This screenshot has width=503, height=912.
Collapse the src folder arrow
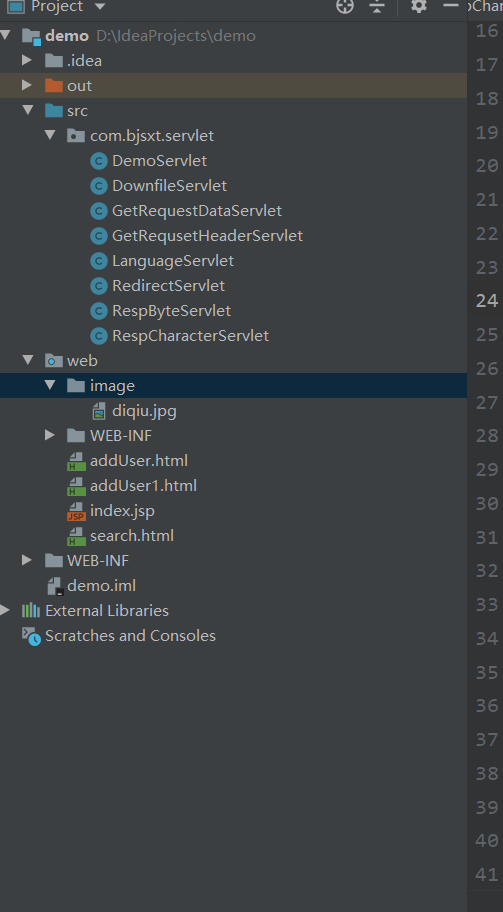tap(27, 110)
